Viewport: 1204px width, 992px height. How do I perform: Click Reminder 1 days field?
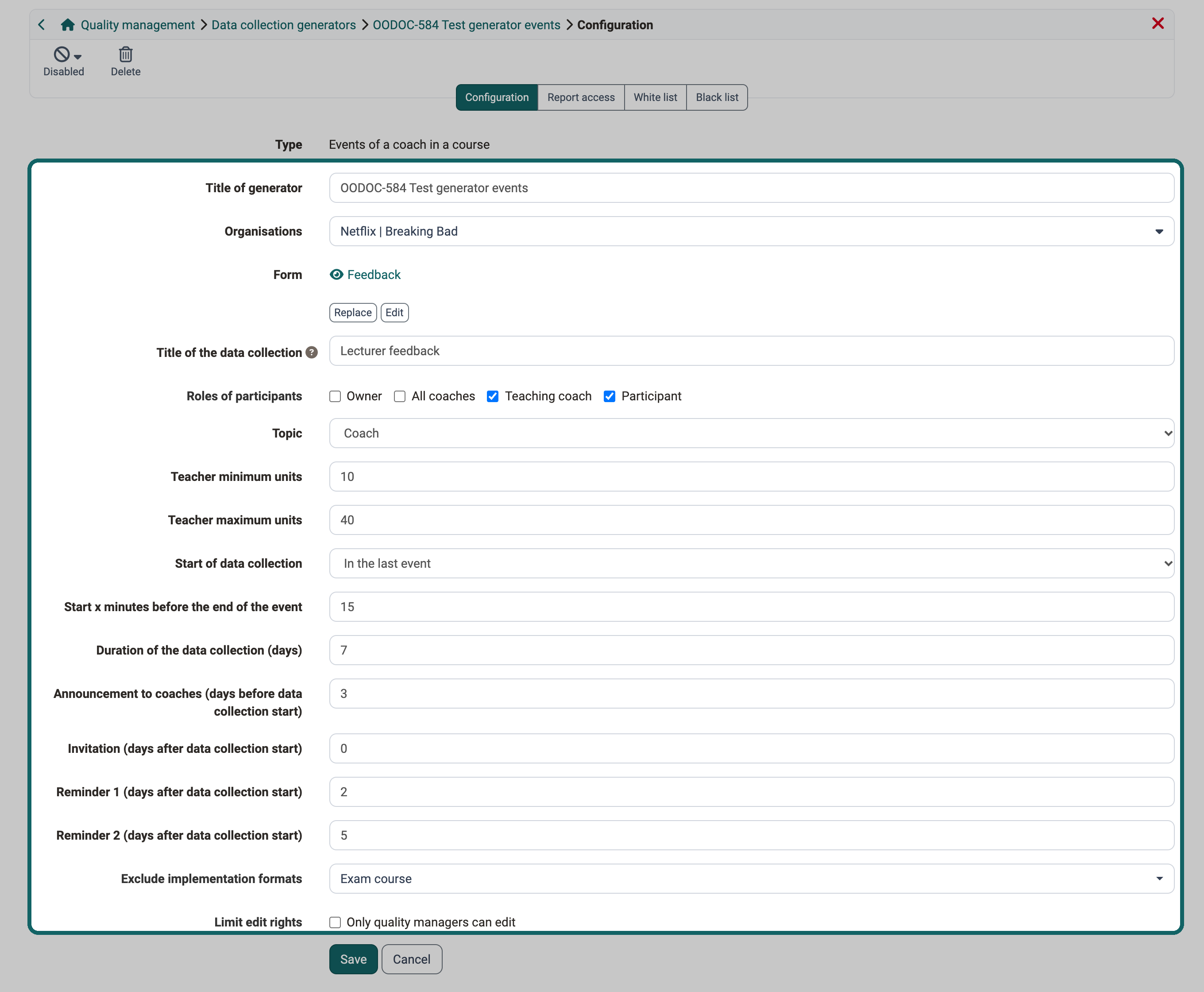point(752,792)
